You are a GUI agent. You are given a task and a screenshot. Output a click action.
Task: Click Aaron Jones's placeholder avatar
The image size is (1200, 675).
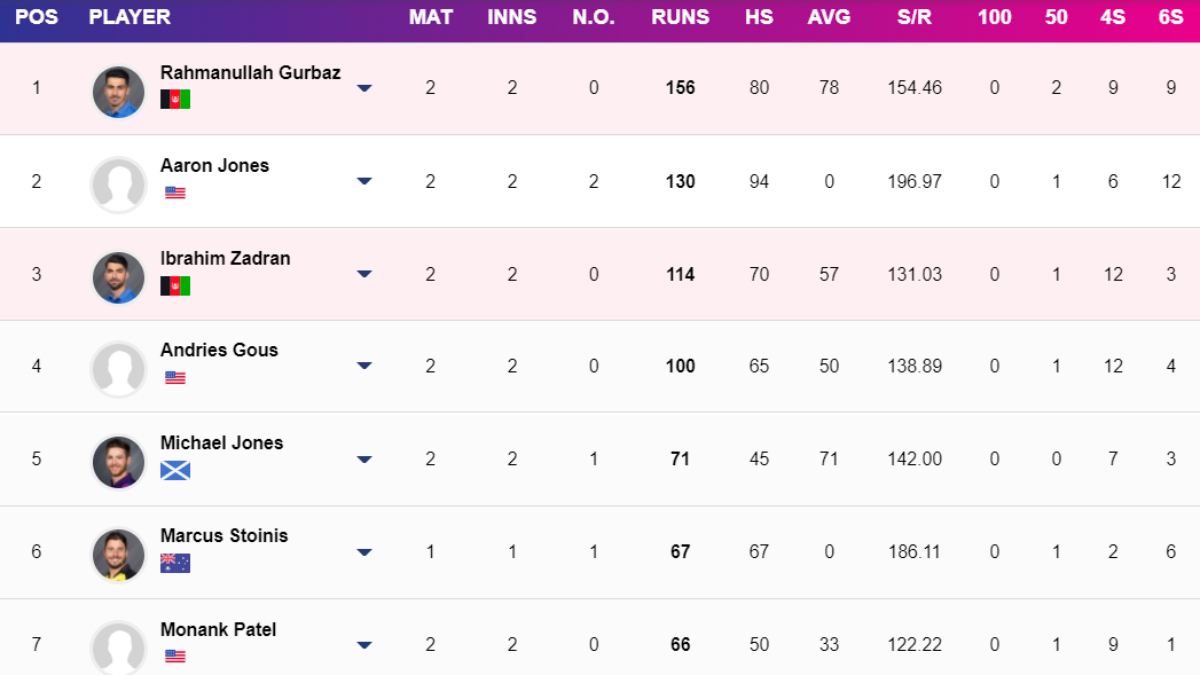pos(119,184)
